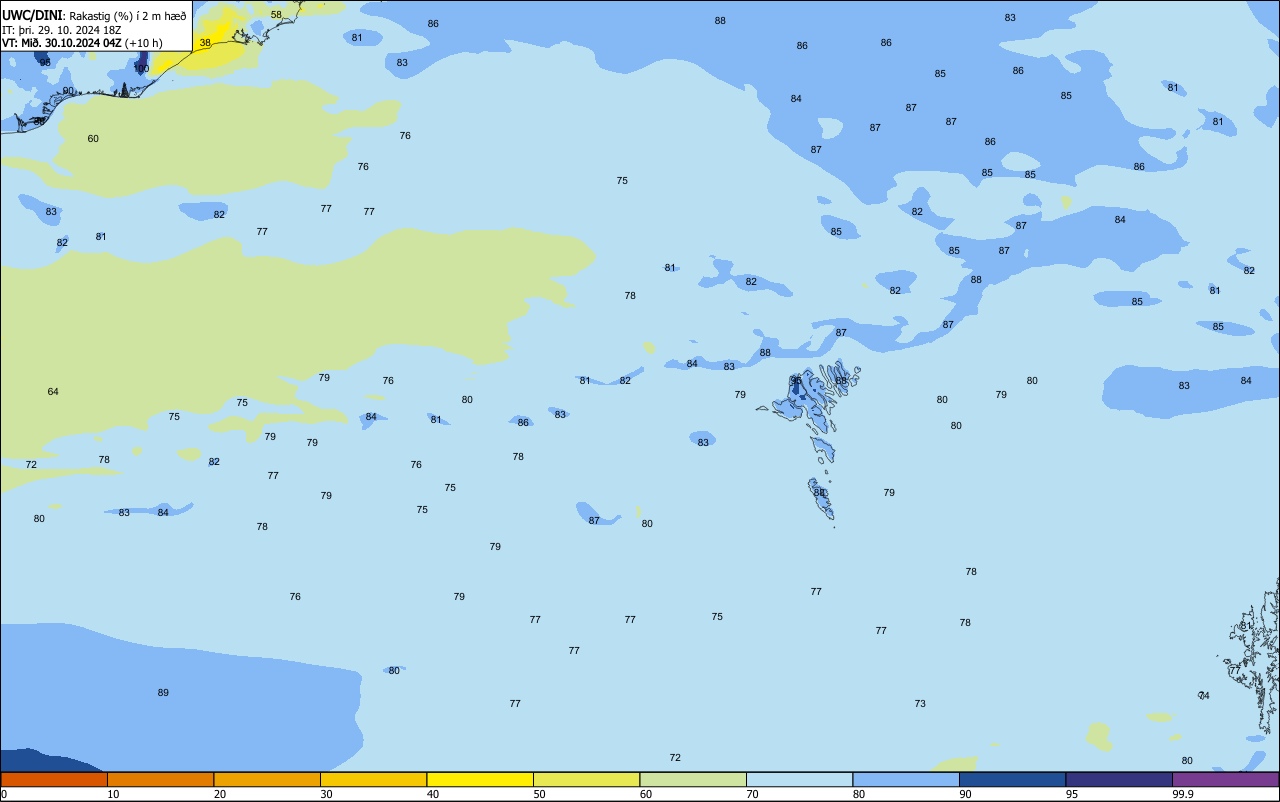Select the 64 value at the left edge
1280x802 pixels.
(53, 392)
